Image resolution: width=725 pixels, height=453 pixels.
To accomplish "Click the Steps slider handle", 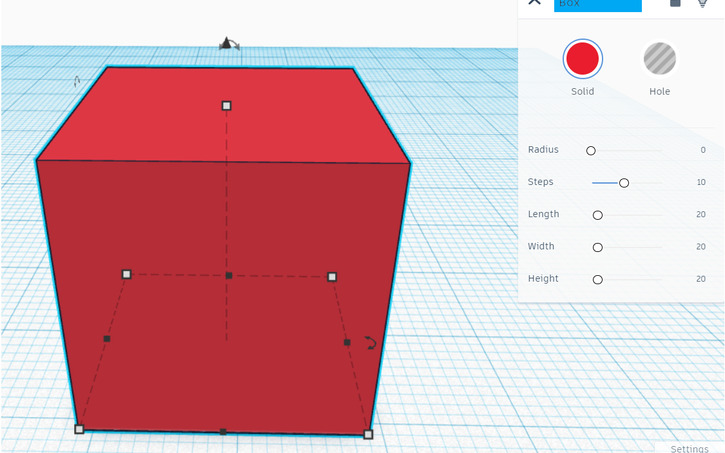I will (x=624, y=183).
